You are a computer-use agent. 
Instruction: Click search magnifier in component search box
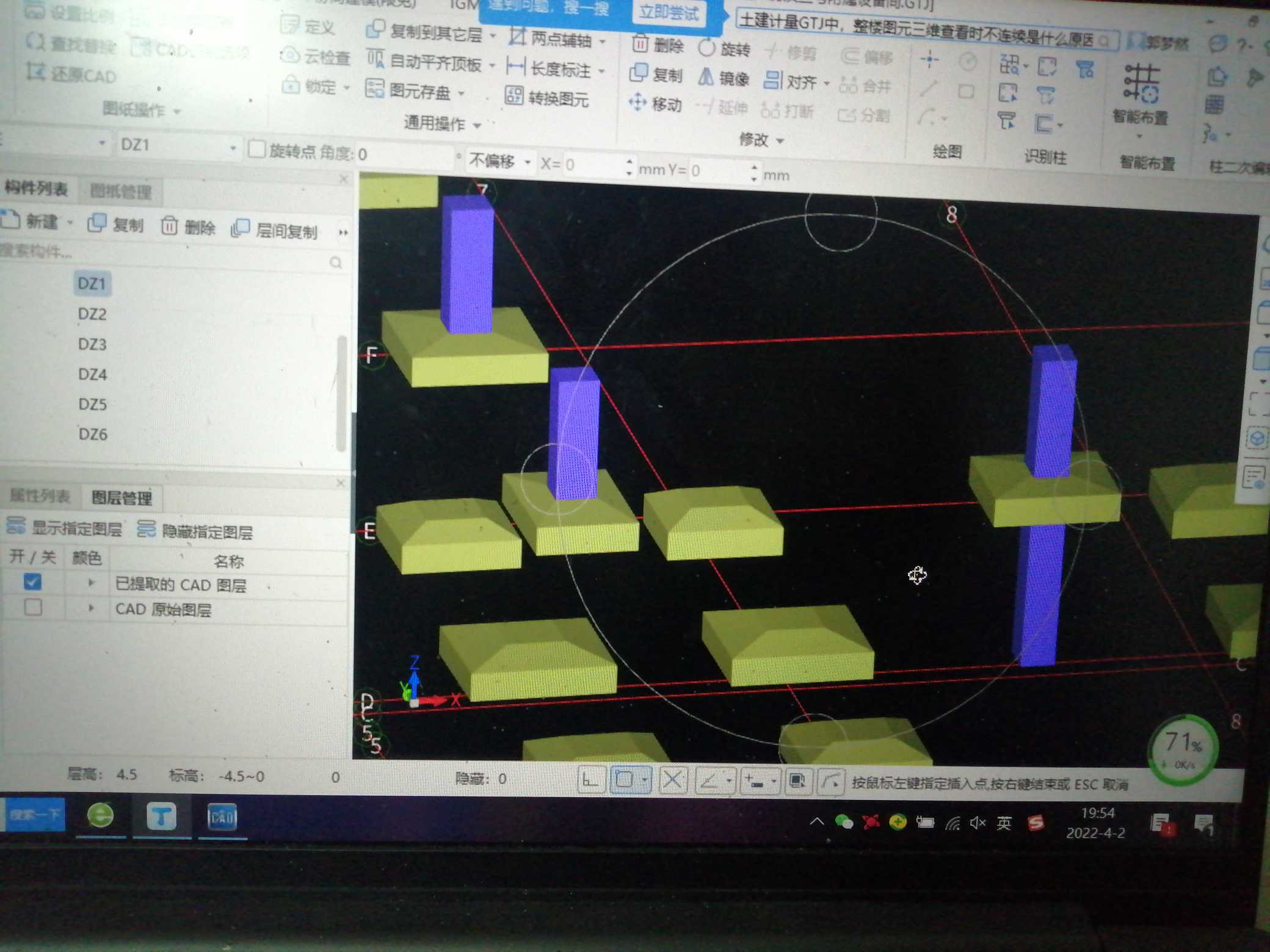point(335,262)
